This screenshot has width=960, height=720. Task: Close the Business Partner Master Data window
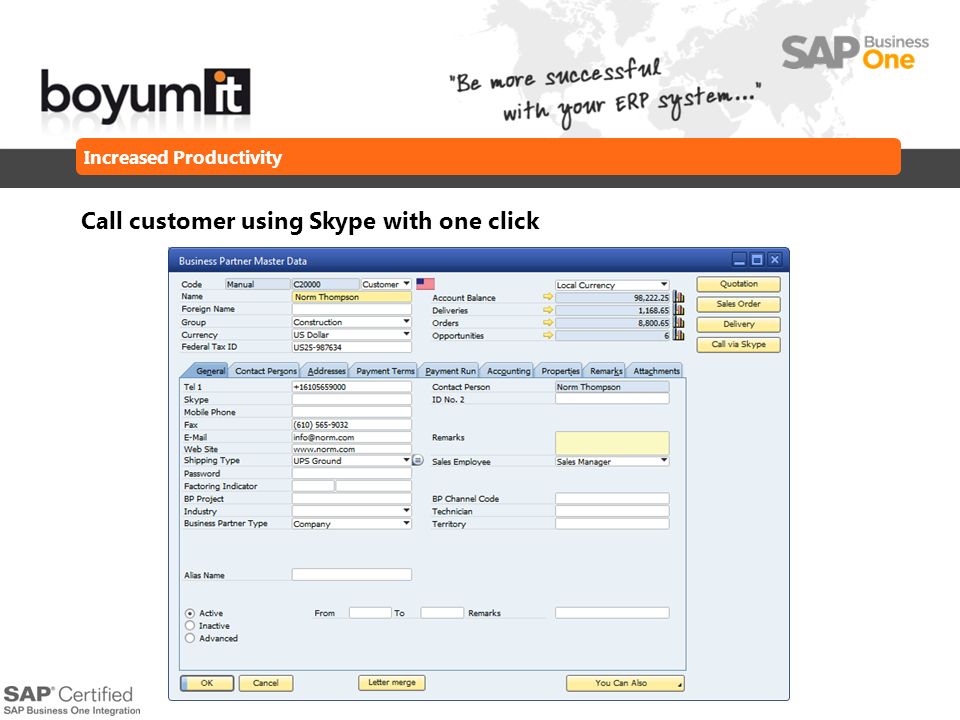(x=774, y=260)
